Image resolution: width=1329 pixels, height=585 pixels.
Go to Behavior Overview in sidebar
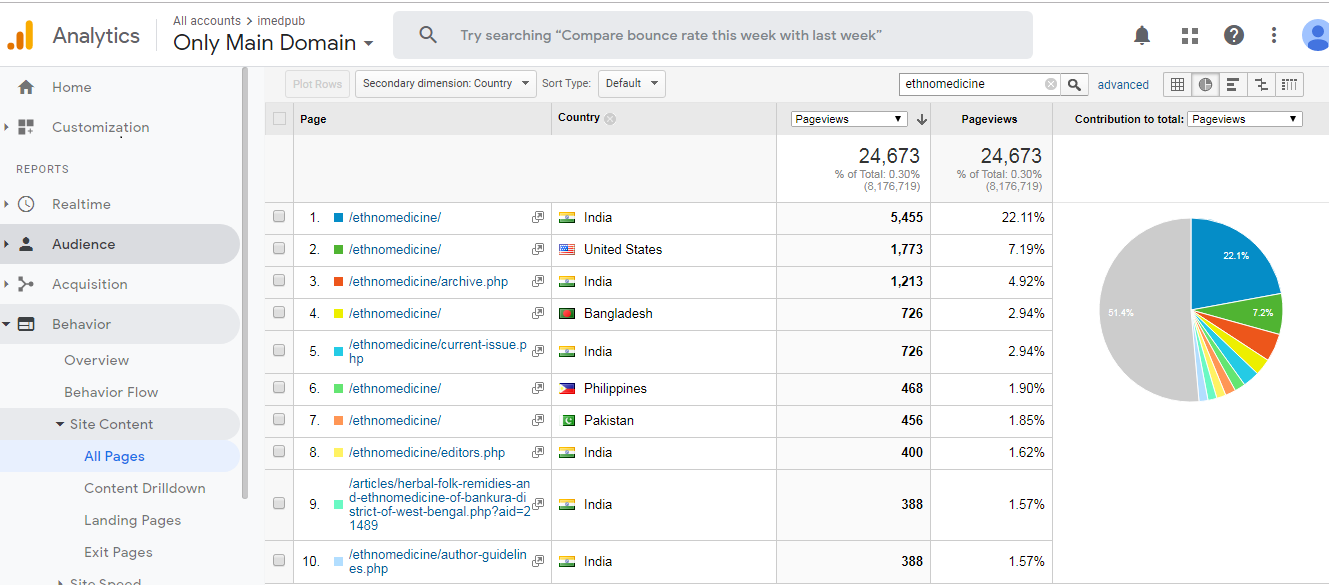(x=96, y=360)
